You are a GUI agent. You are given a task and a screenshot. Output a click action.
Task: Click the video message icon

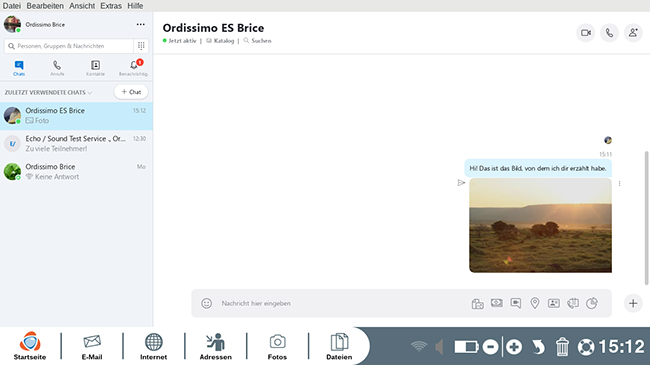click(x=516, y=303)
